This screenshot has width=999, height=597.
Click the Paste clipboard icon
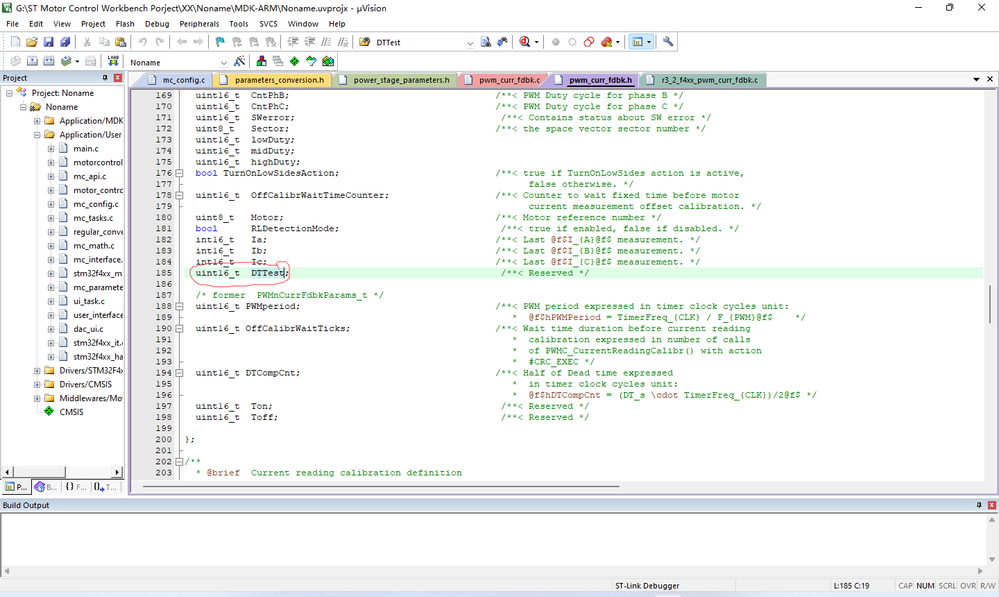click(120, 42)
